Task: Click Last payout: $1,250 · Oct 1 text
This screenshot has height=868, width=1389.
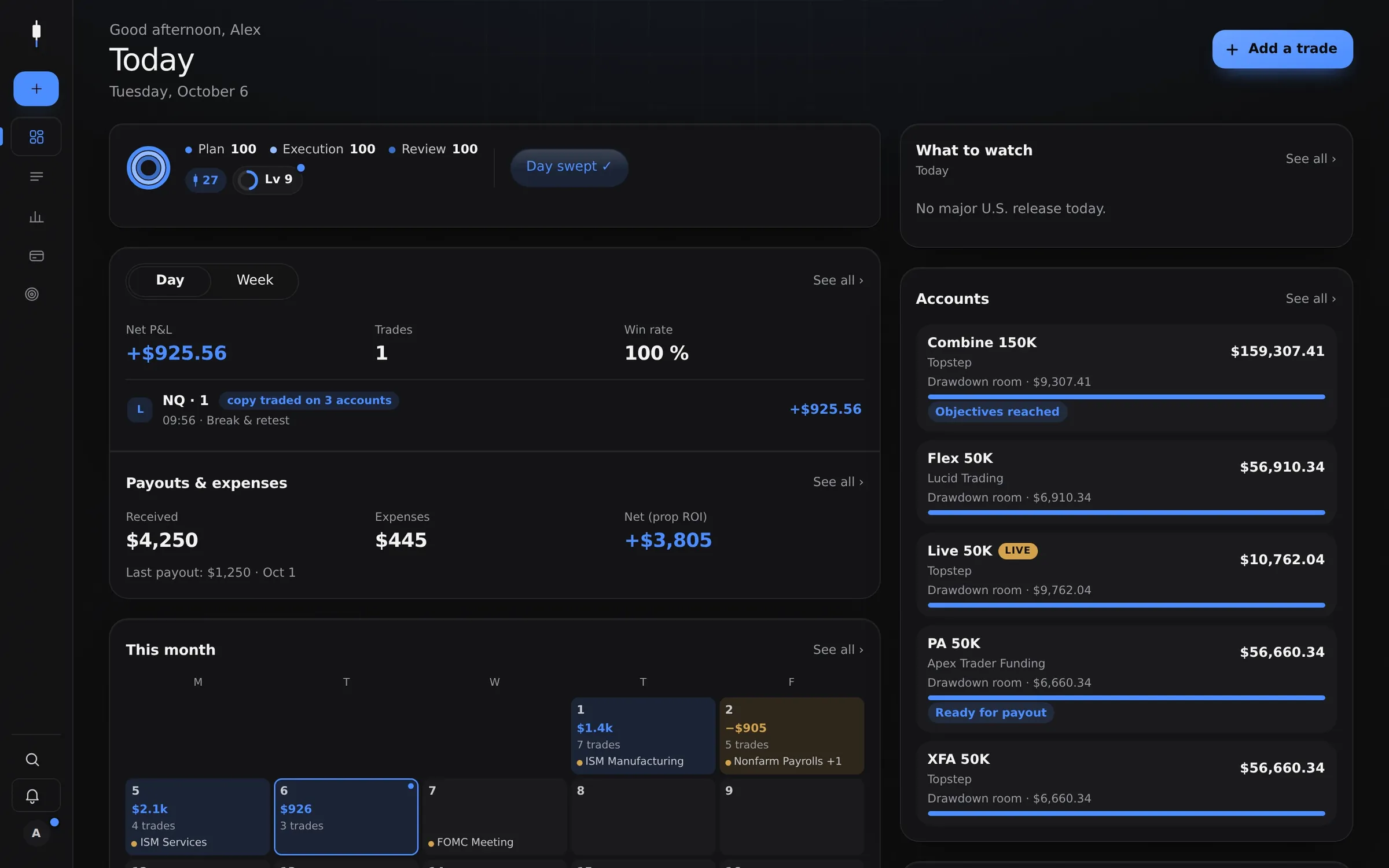Action: tap(211, 572)
